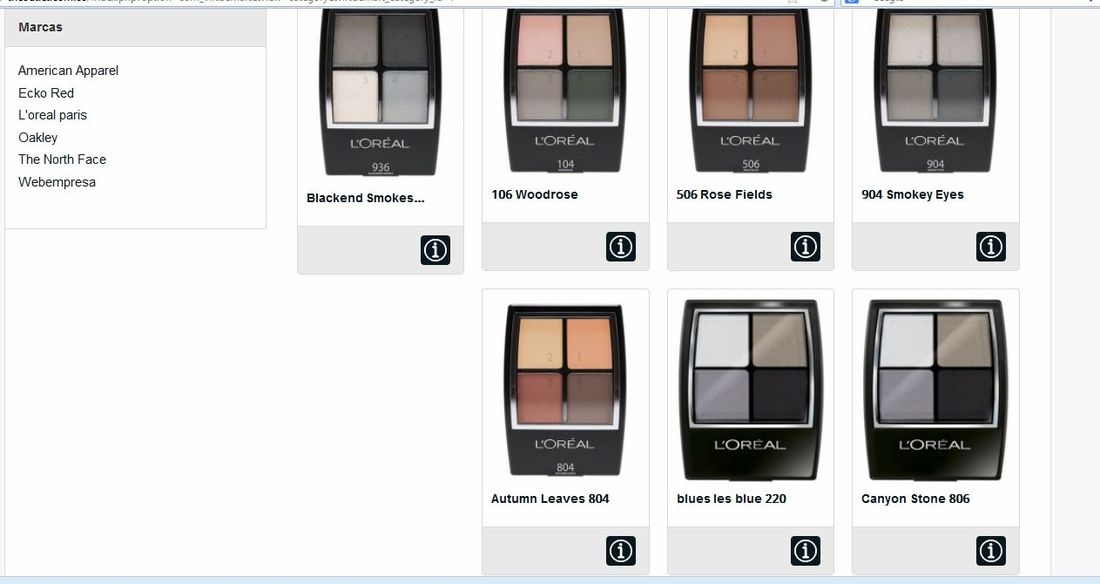Screen dimensions: 1100x584
Task: Open Canyon Stone 806 palette image
Action: tap(935, 390)
